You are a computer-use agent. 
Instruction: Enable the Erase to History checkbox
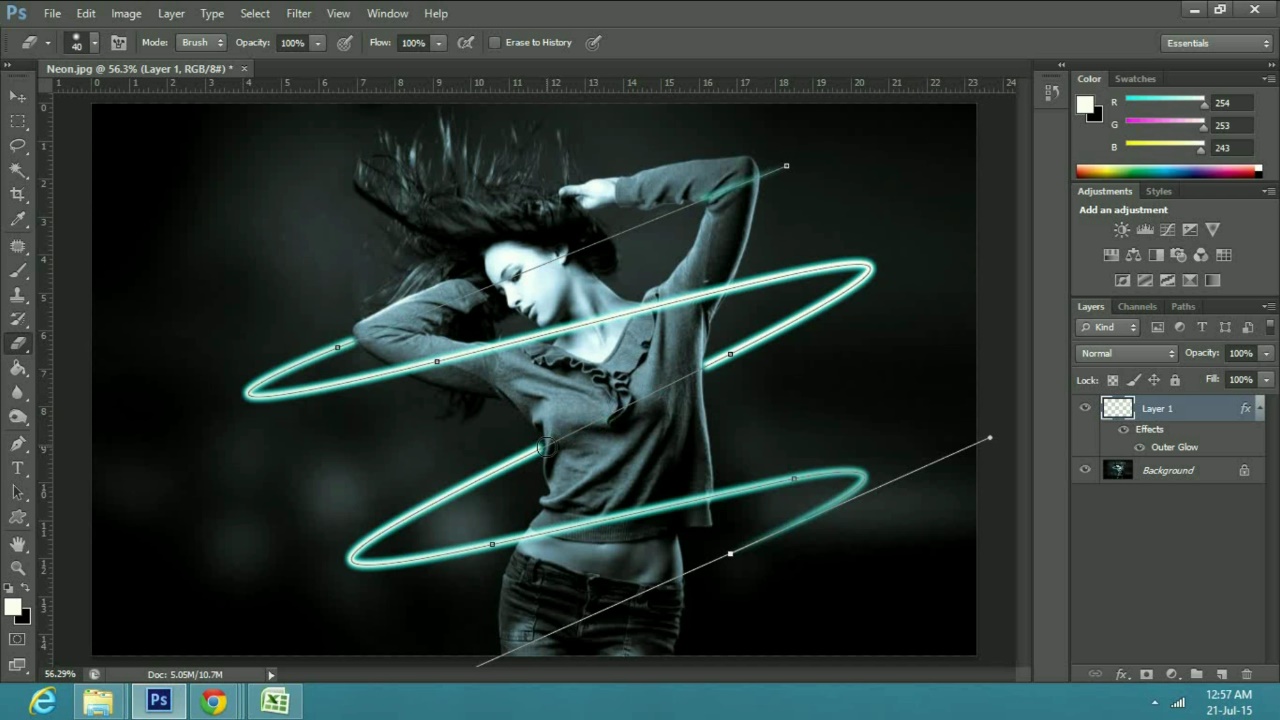point(495,42)
